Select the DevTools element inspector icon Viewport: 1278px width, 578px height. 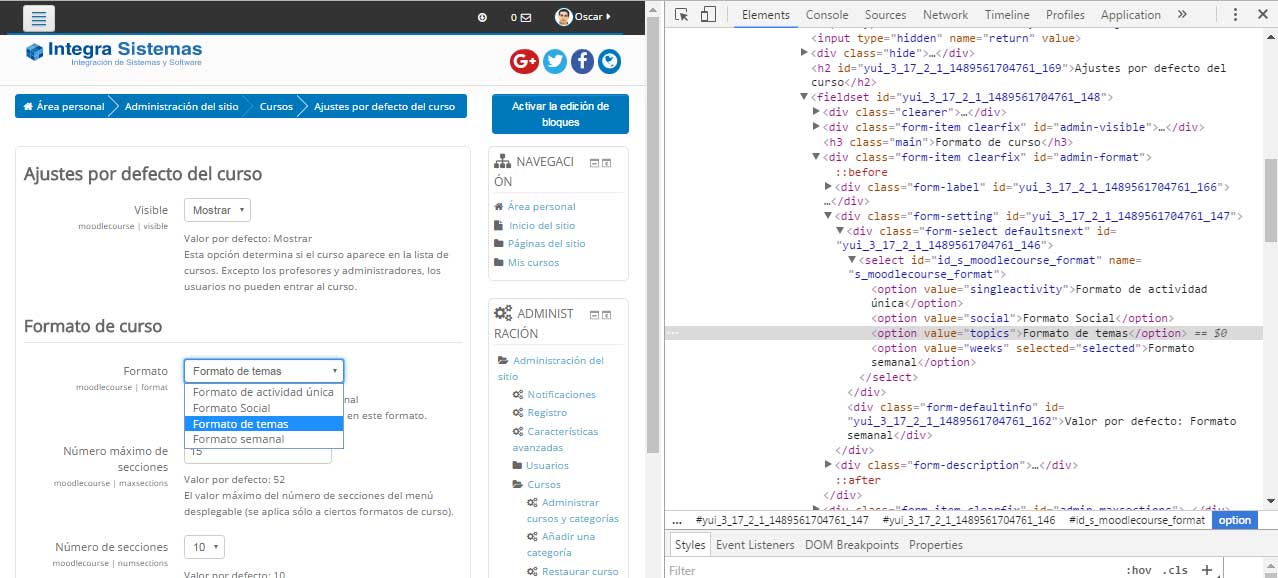click(681, 15)
